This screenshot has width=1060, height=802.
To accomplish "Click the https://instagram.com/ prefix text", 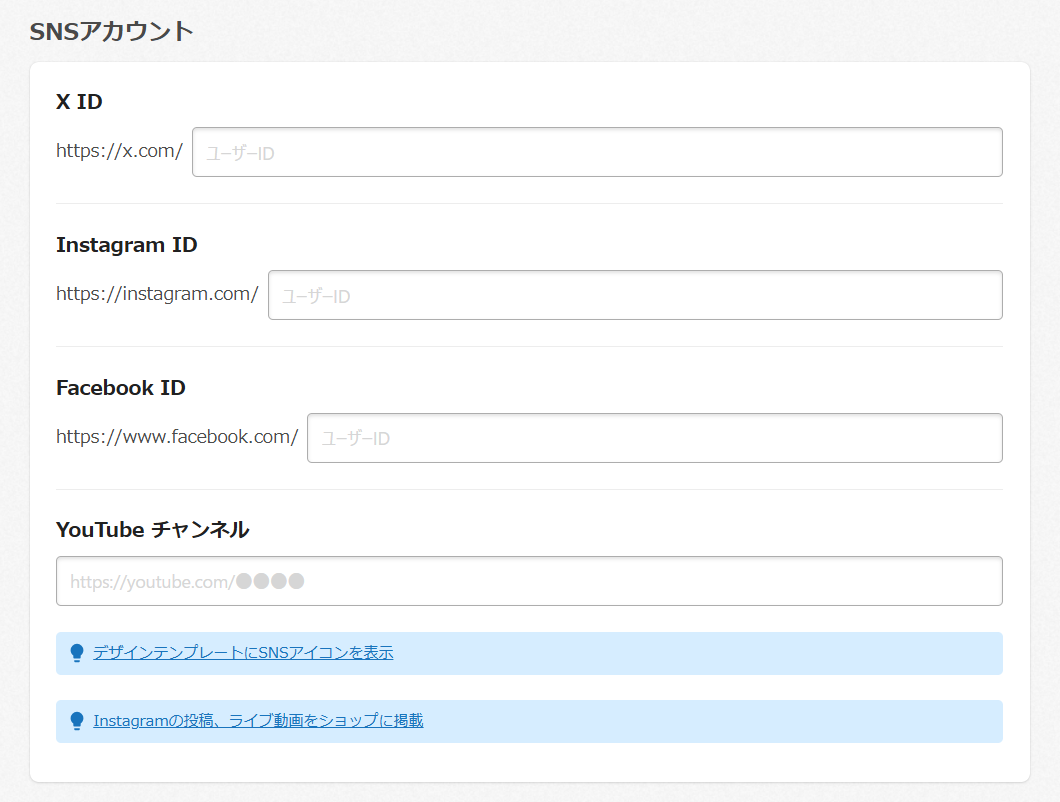I will [x=157, y=294].
